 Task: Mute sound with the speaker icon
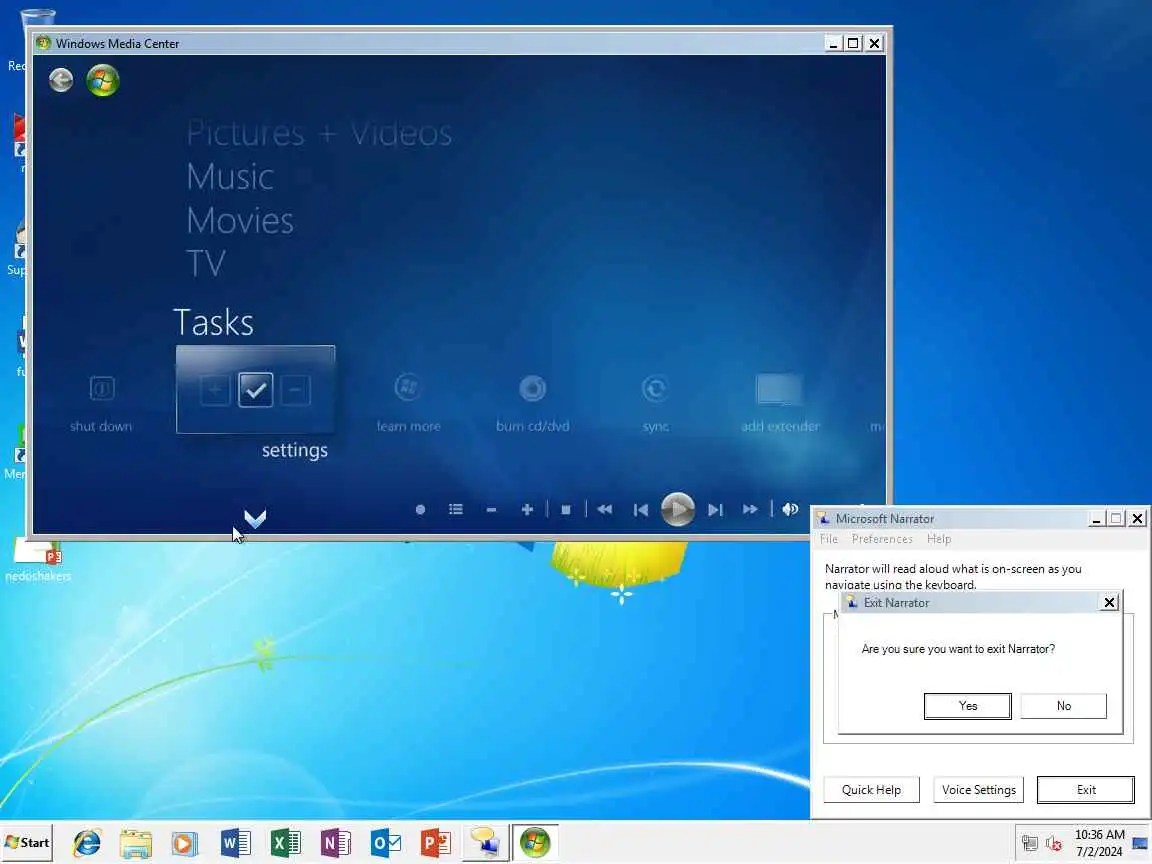point(790,509)
